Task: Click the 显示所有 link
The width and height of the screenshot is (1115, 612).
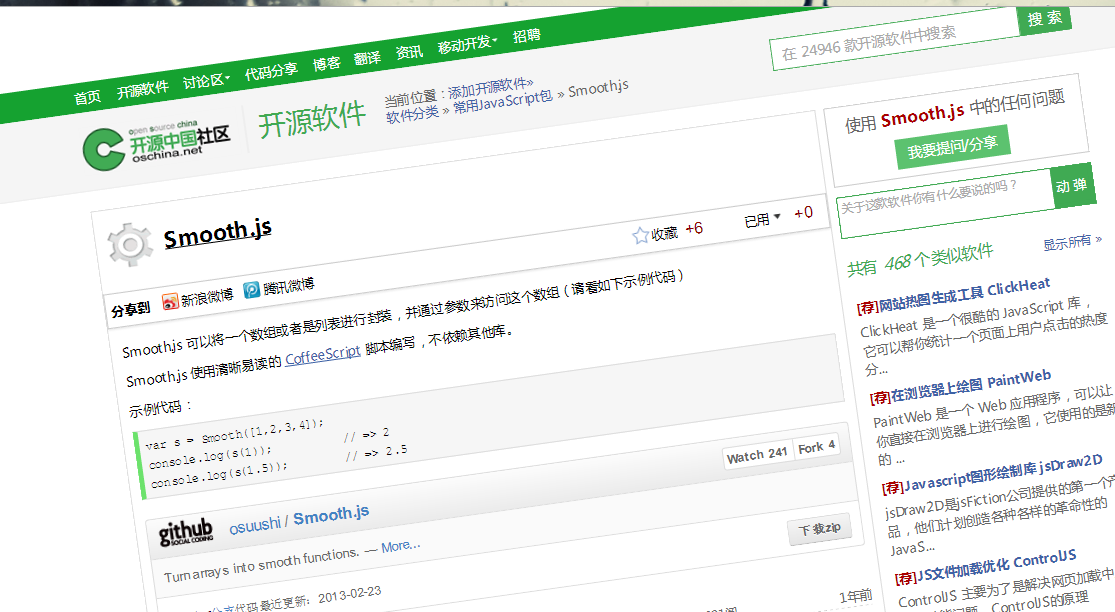Action: pos(1072,242)
